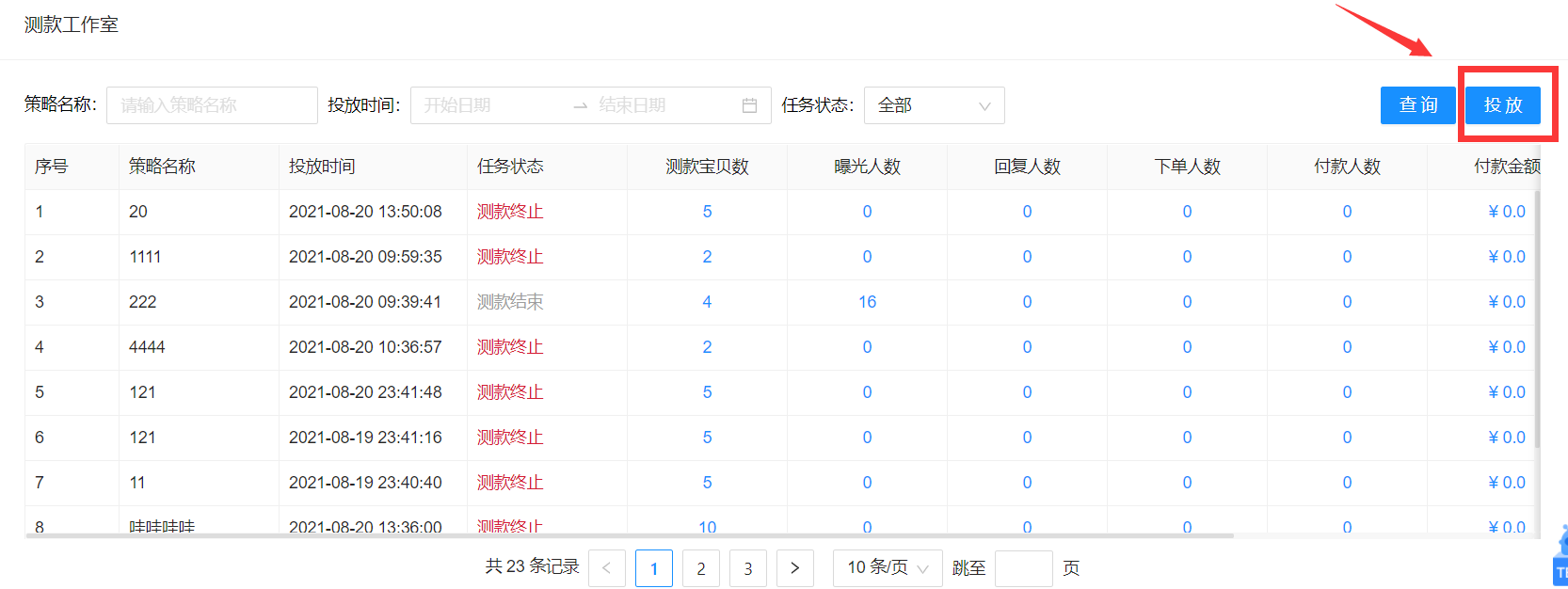The width and height of the screenshot is (1568, 589).
Task: Open 付款金额 ¥0.0 for strategy 1111
Action: tap(1507, 257)
